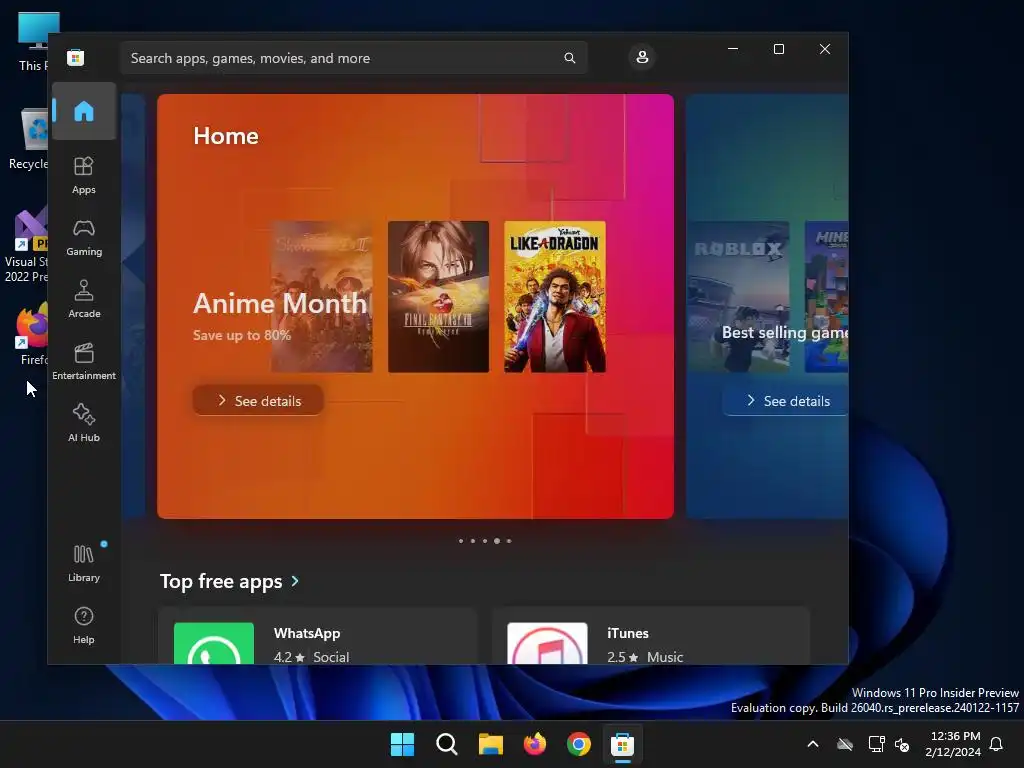Launch Firefox from the taskbar
This screenshot has height=768, width=1024.
(x=535, y=744)
